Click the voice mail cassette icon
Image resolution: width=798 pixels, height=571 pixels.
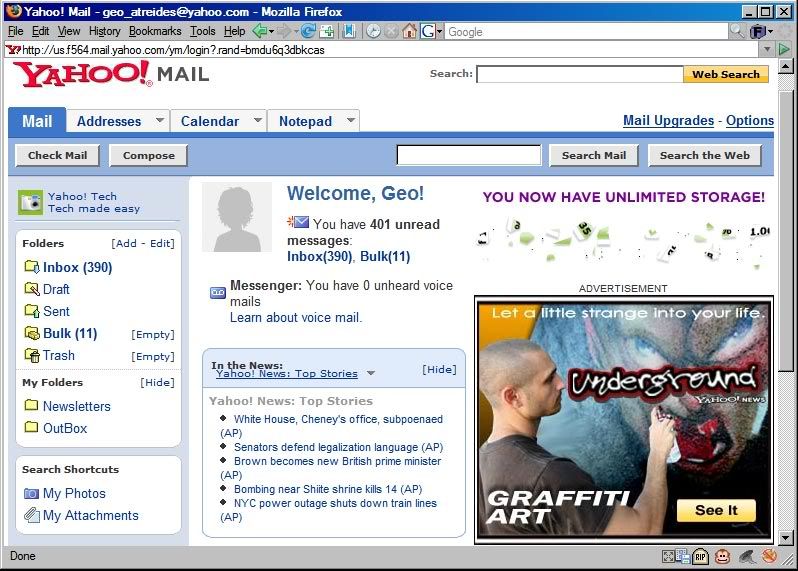218,293
